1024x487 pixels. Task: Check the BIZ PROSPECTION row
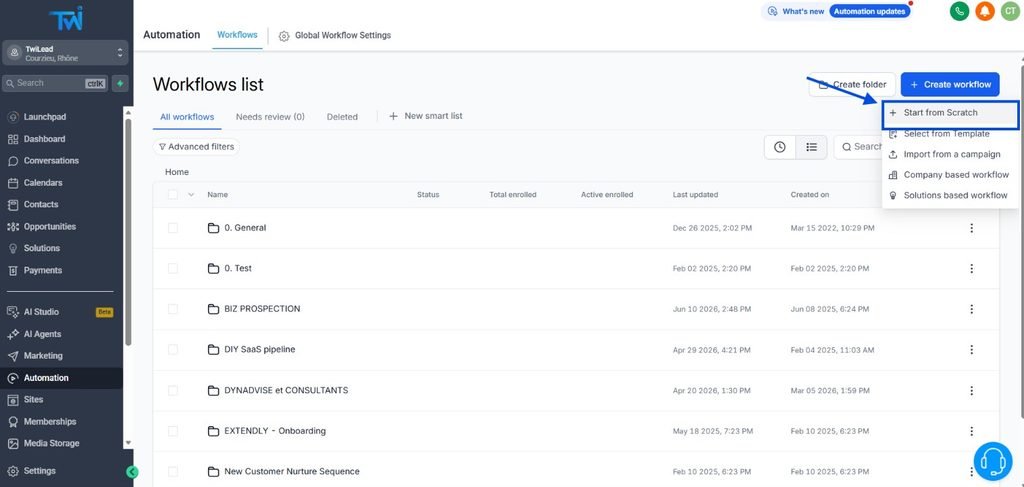(x=172, y=309)
